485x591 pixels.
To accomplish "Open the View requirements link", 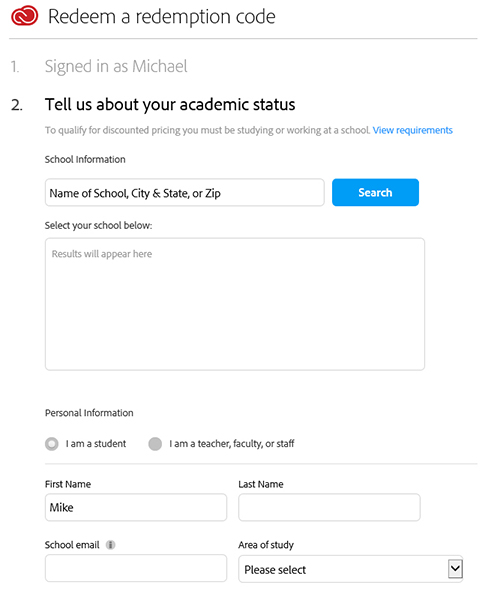I will pyautogui.click(x=413, y=130).
